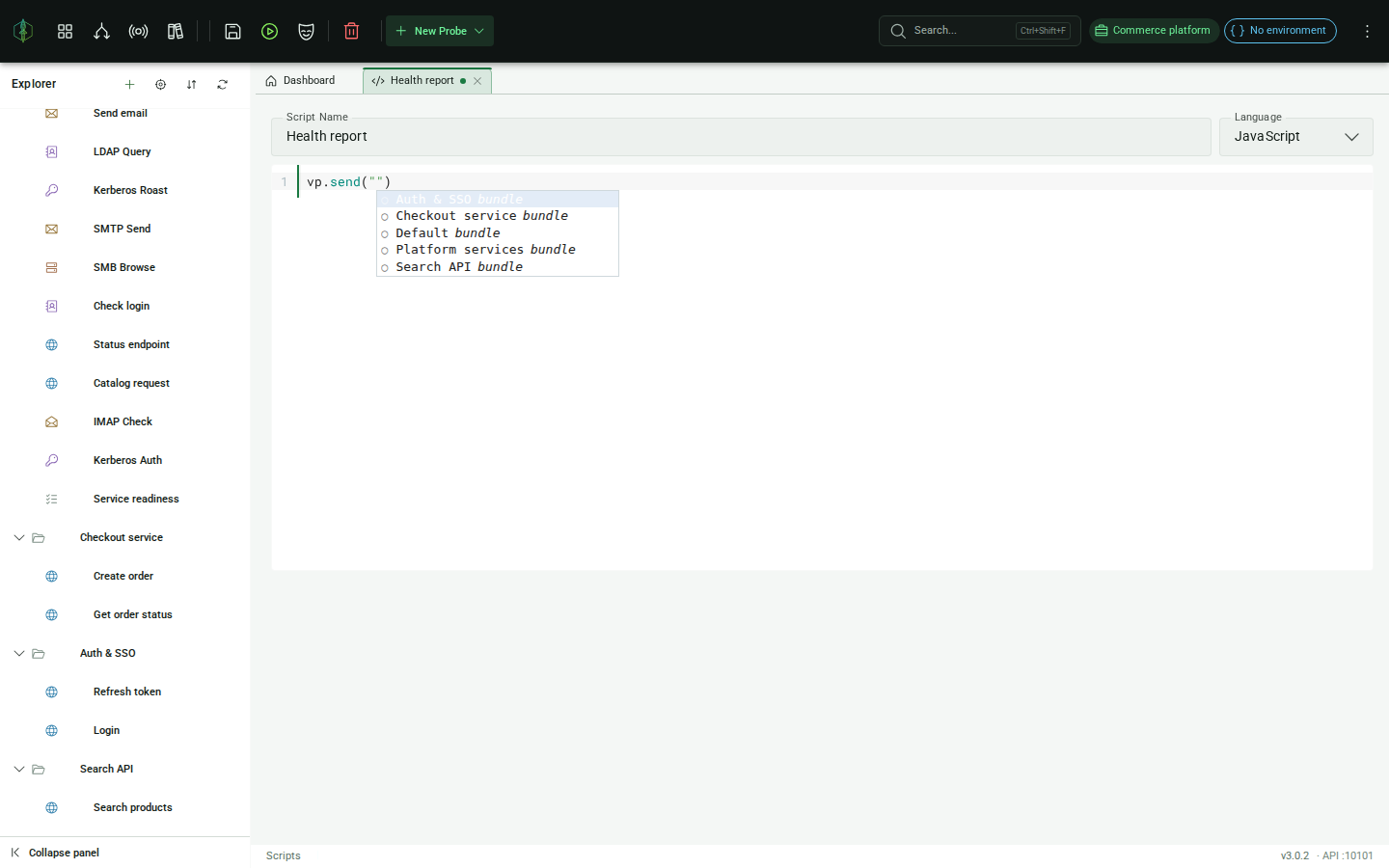Collapse the Search API folder
Screen dimensions: 1389x868
click(18, 769)
